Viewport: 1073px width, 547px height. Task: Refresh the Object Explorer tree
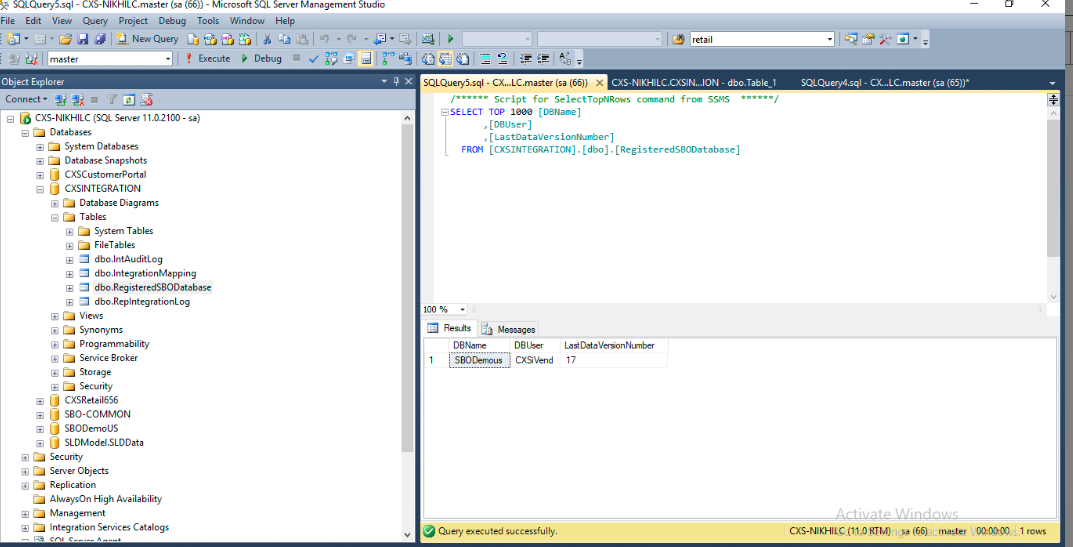point(129,99)
